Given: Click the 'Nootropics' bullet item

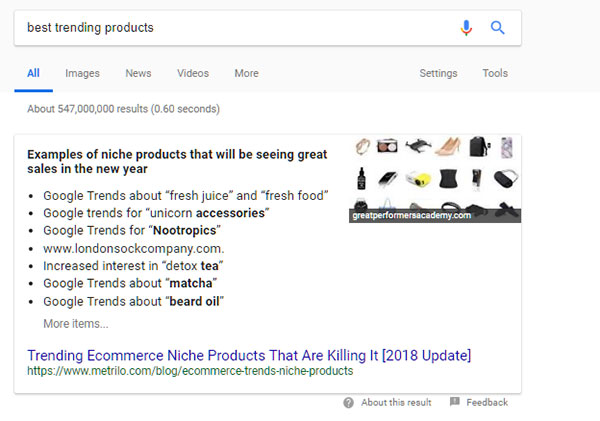Looking at the screenshot, I should tap(132, 230).
